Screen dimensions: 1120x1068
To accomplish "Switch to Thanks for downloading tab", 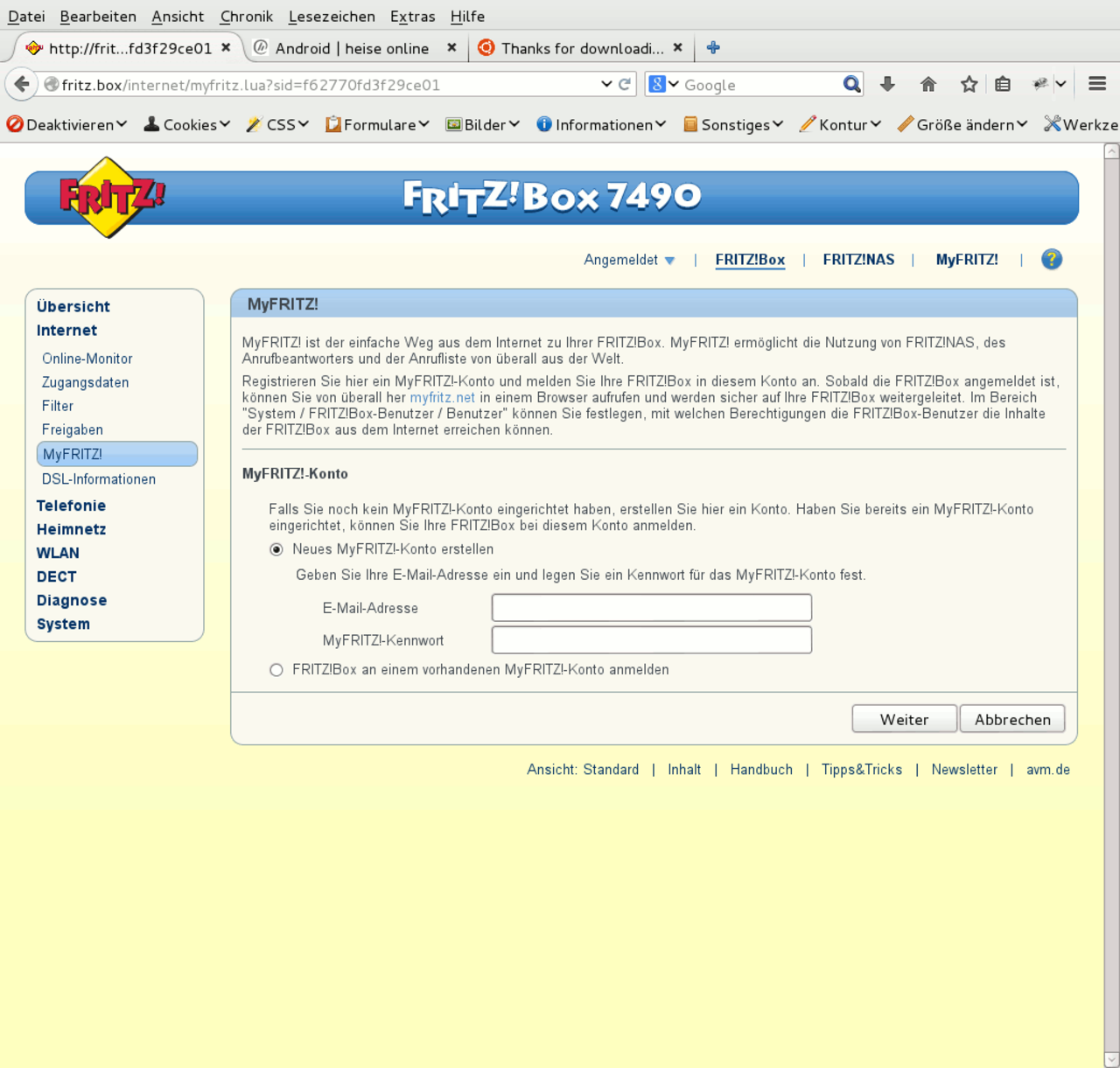I will pyautogui.click(x=582, y=48).
